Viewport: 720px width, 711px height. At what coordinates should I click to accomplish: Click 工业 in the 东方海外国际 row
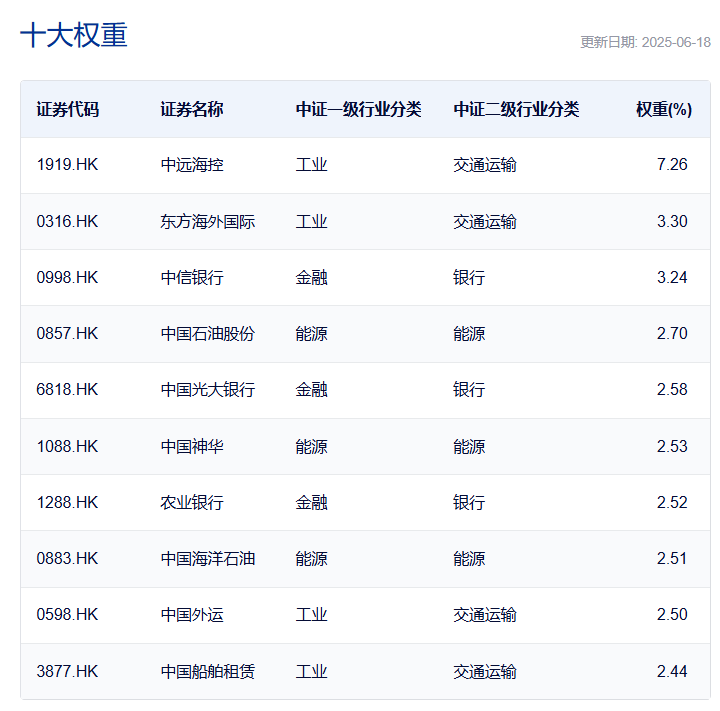click(x=311, y=222)
